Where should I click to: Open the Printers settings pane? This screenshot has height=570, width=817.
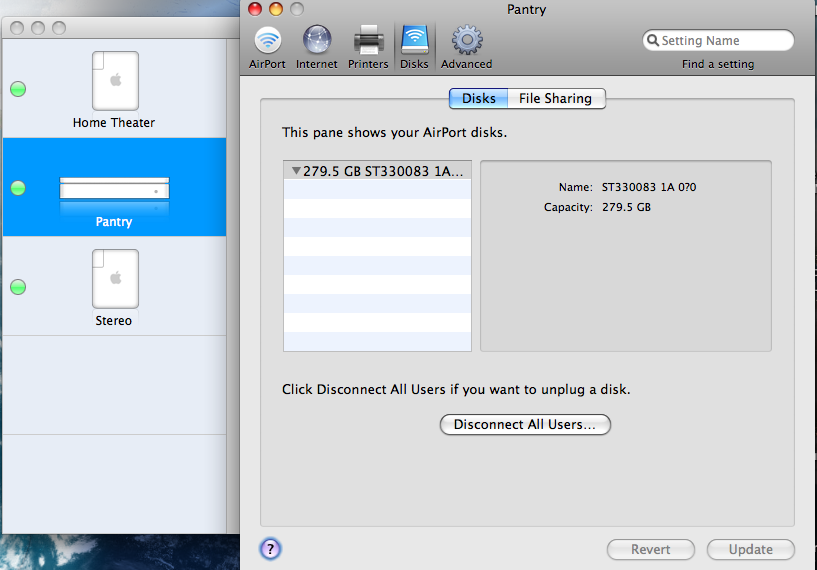click(368, 47)
